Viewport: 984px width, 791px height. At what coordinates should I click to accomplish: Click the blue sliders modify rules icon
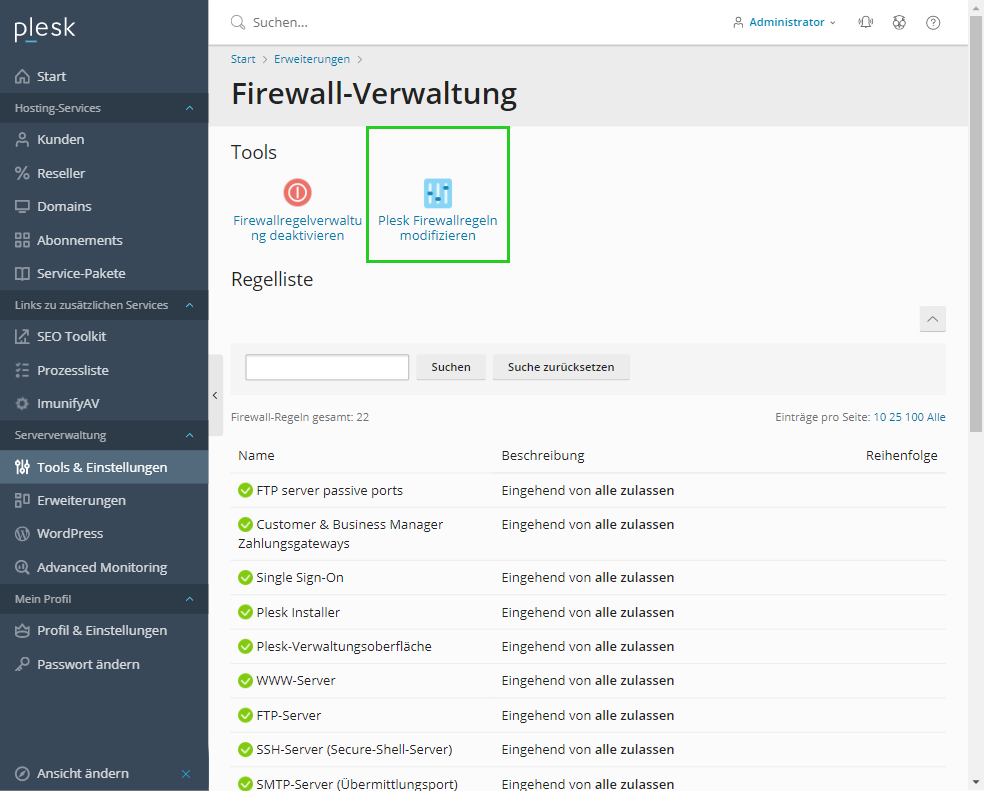coord(437,193)
